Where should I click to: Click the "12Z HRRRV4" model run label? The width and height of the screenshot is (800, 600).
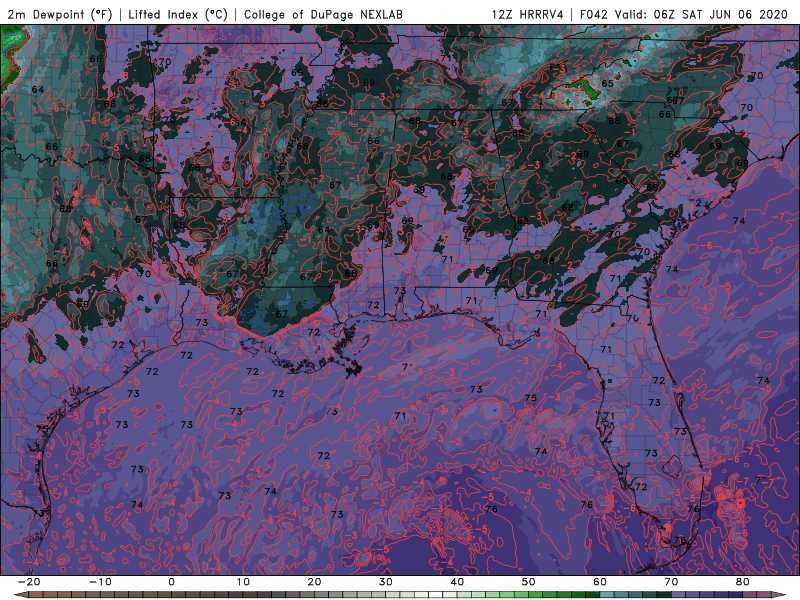pyautogui.click(x=528, y=14)
